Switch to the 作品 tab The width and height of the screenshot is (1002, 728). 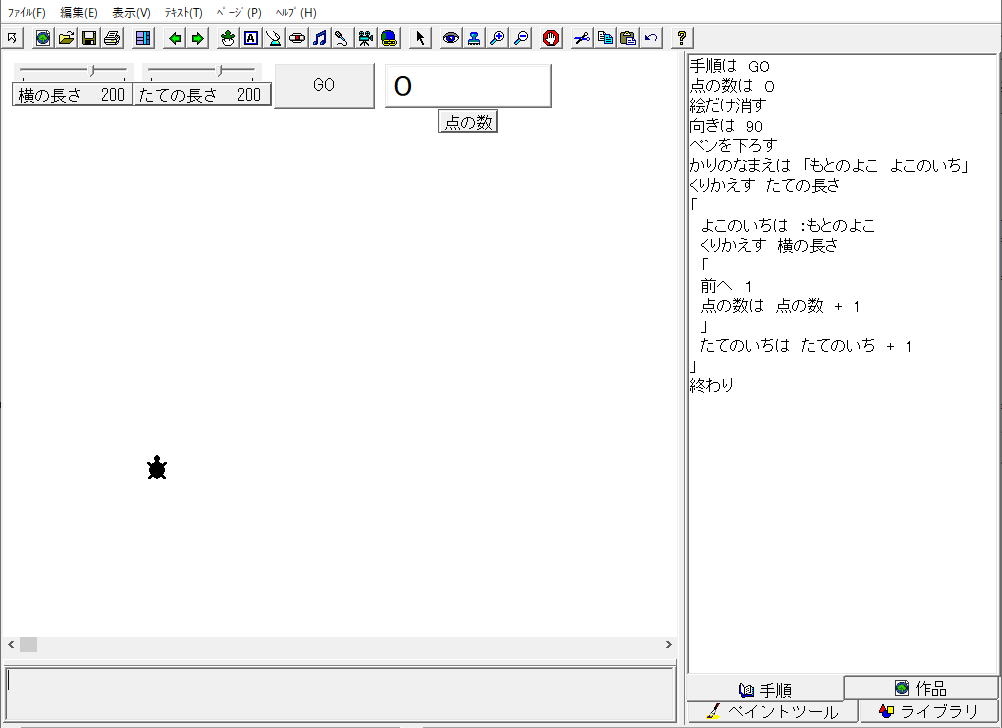(x=921, y=688)
